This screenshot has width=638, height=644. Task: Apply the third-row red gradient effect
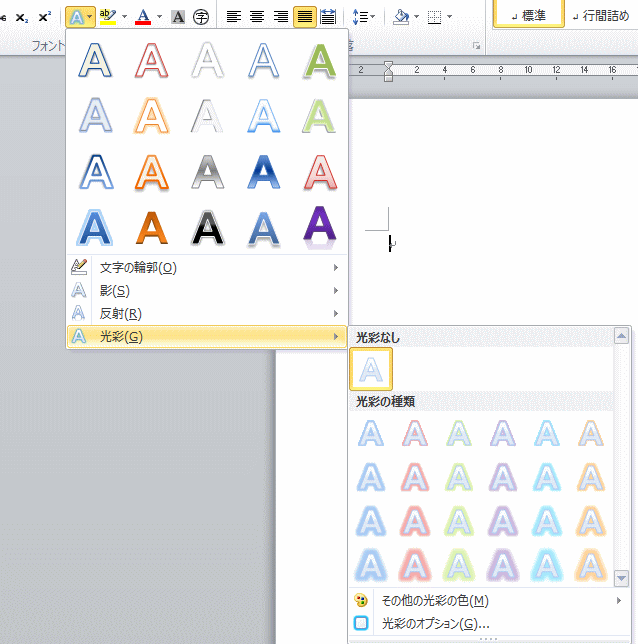click(x=320, y=172)
